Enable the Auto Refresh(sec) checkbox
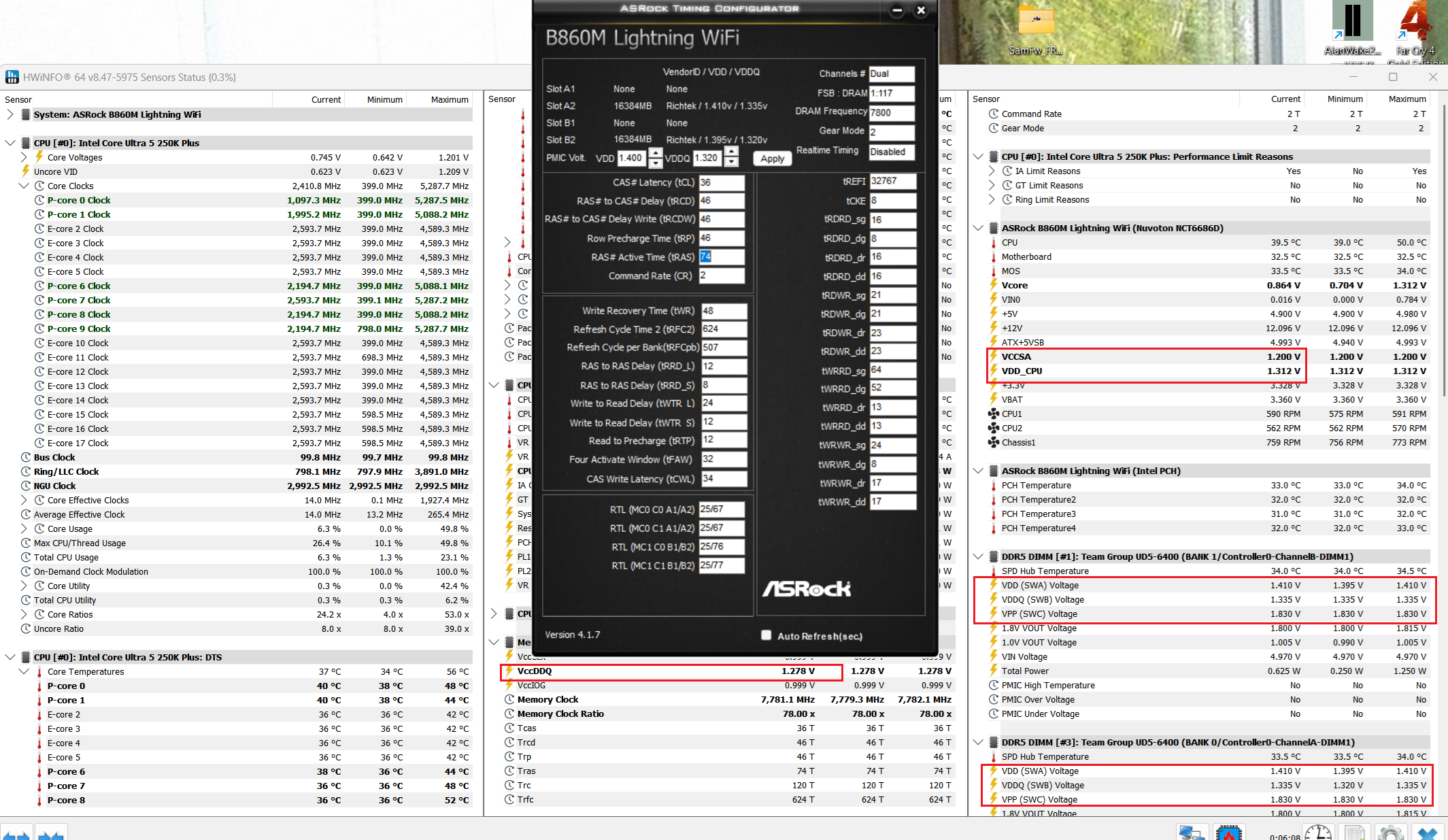The width and height of the screenshot is (1448, 840). point(767,635)
